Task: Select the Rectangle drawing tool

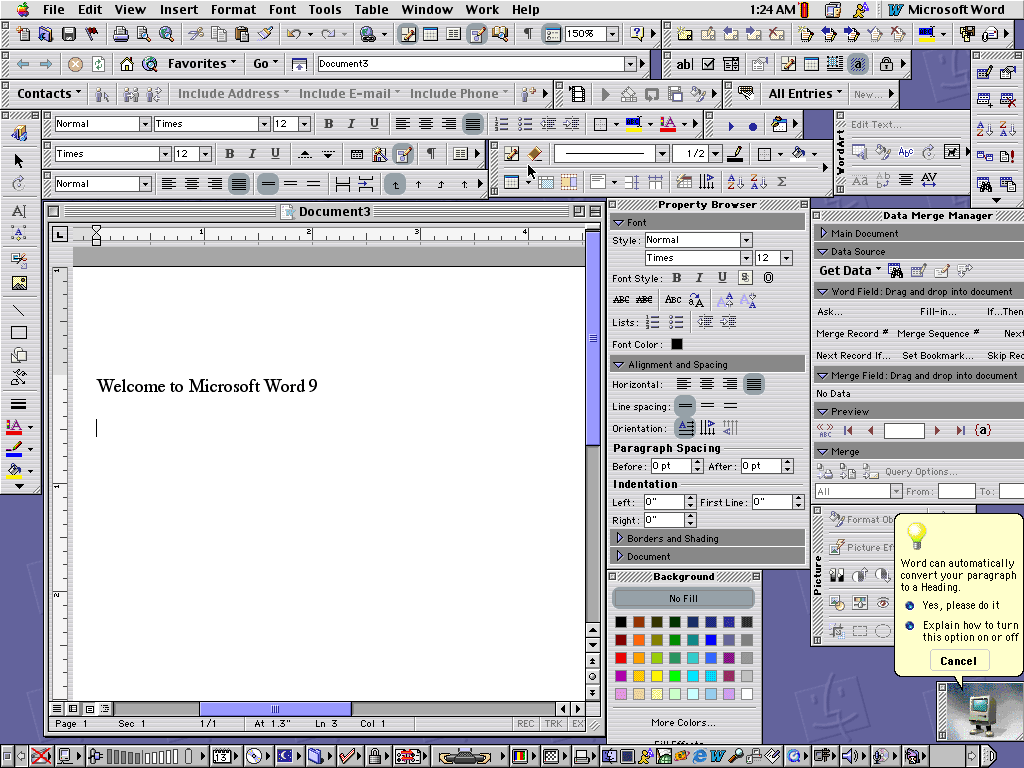Action: 19,333
